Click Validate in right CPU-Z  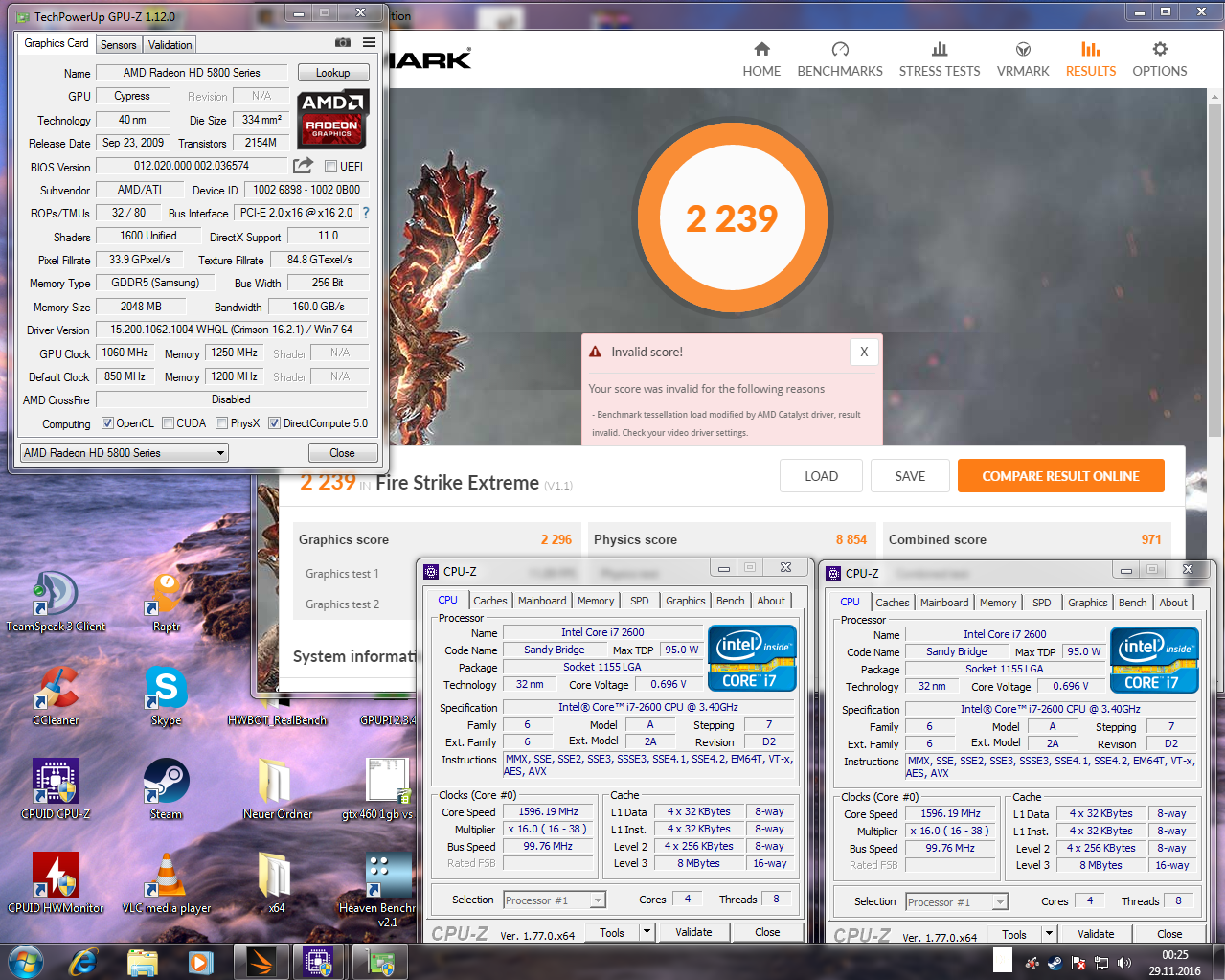click(1096, 934)
